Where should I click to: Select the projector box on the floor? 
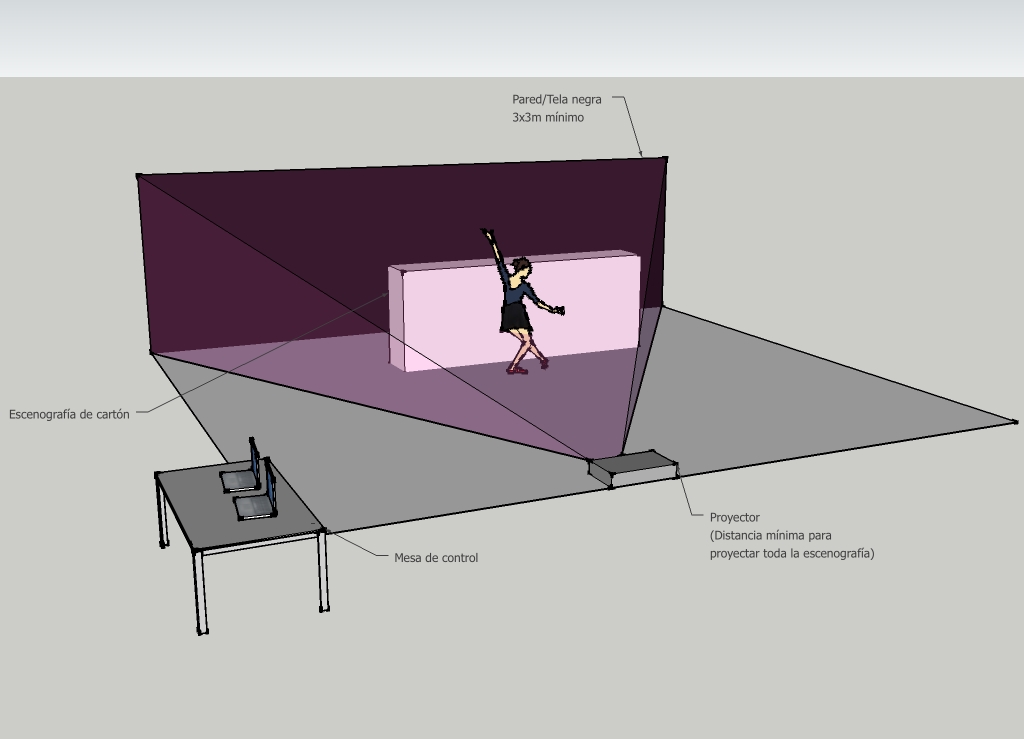click(x=633, y=467)
